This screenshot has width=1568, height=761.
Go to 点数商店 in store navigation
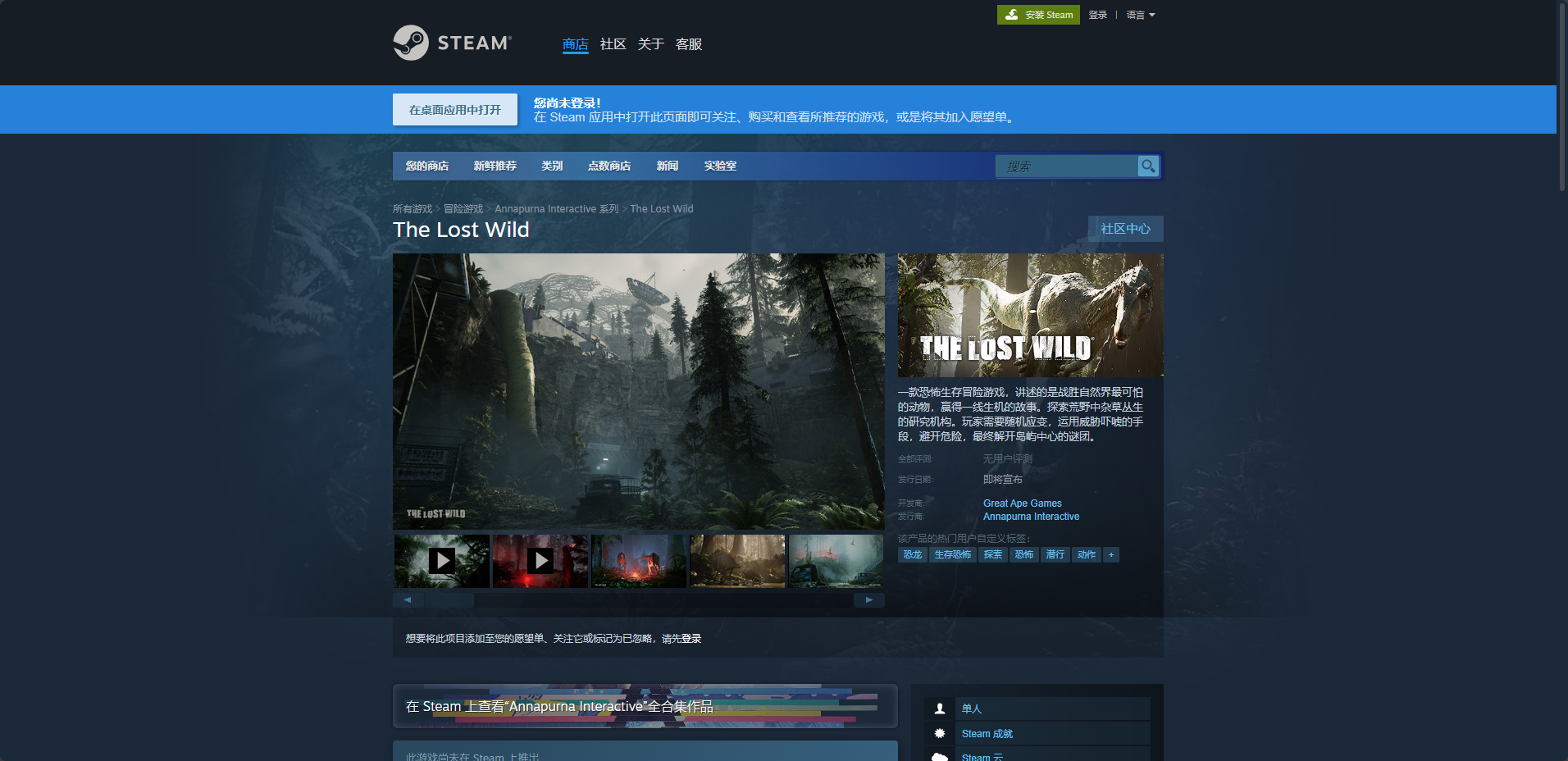[x=609, y=166]
